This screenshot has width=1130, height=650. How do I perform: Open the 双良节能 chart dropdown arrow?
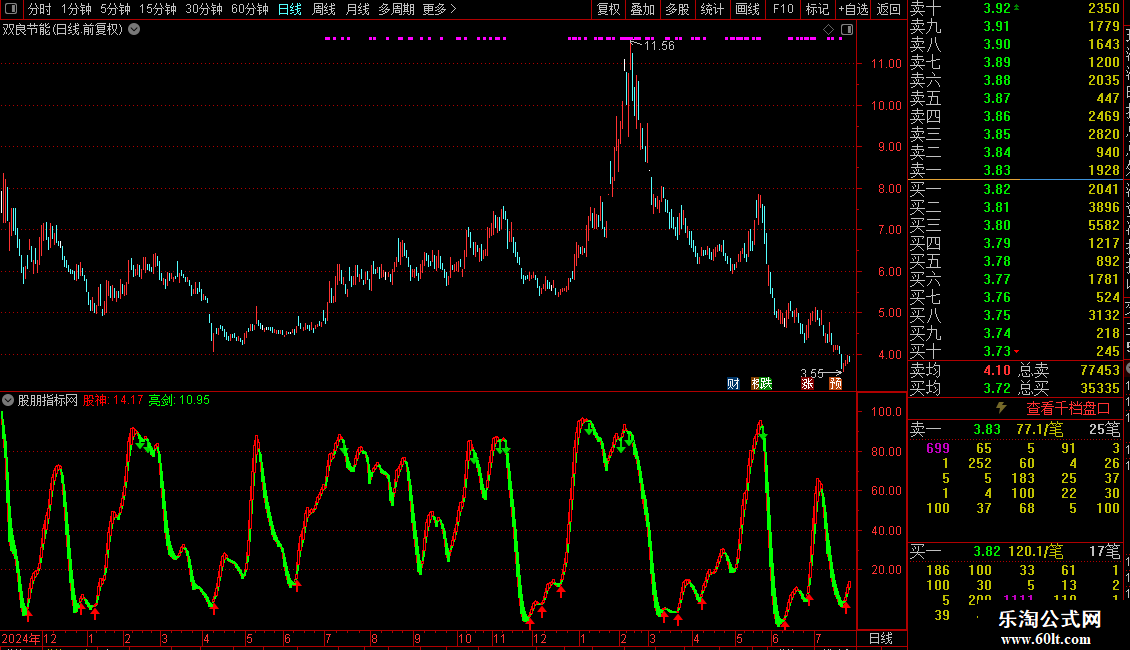click(134, 29)
